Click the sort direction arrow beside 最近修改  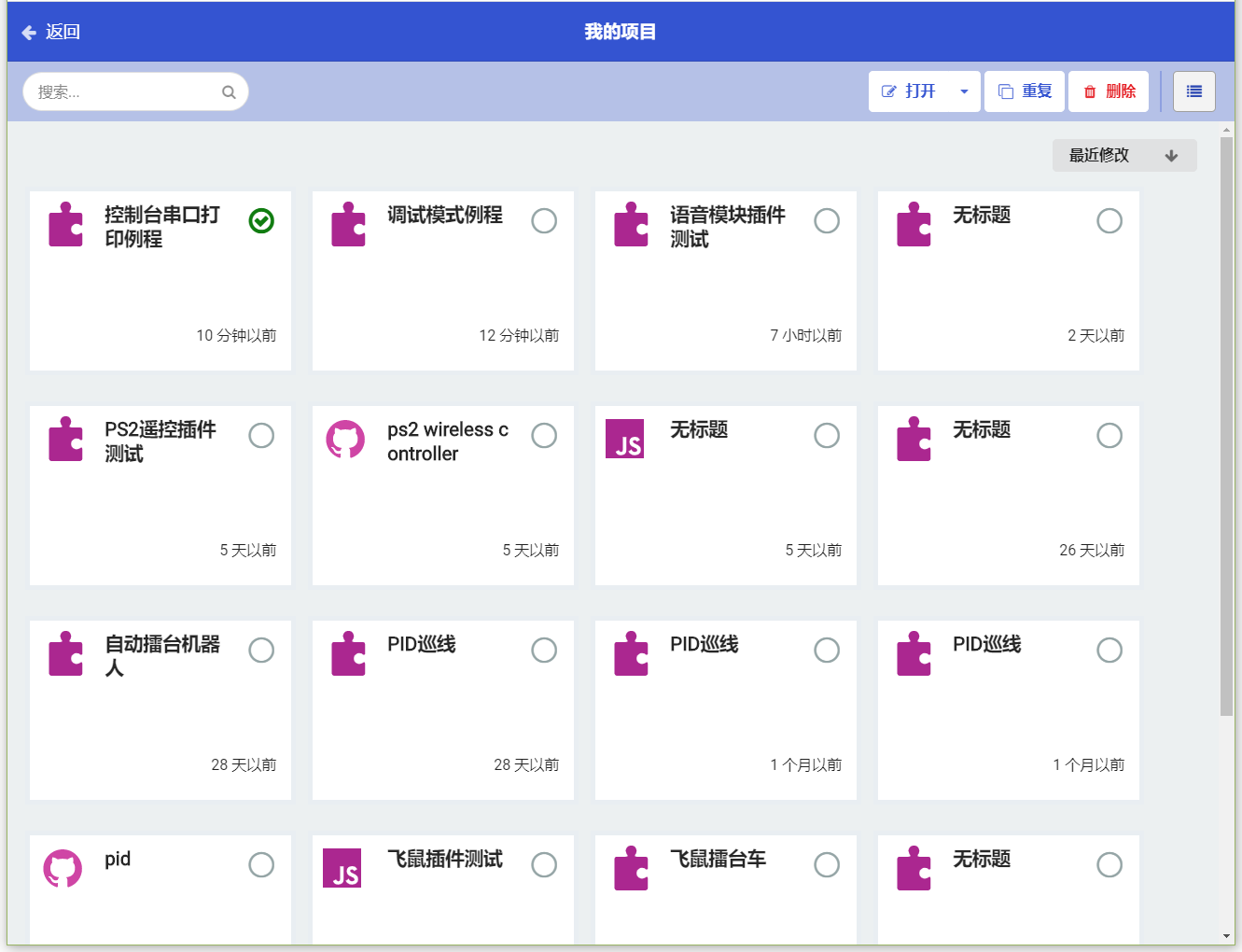(1172, 155)
